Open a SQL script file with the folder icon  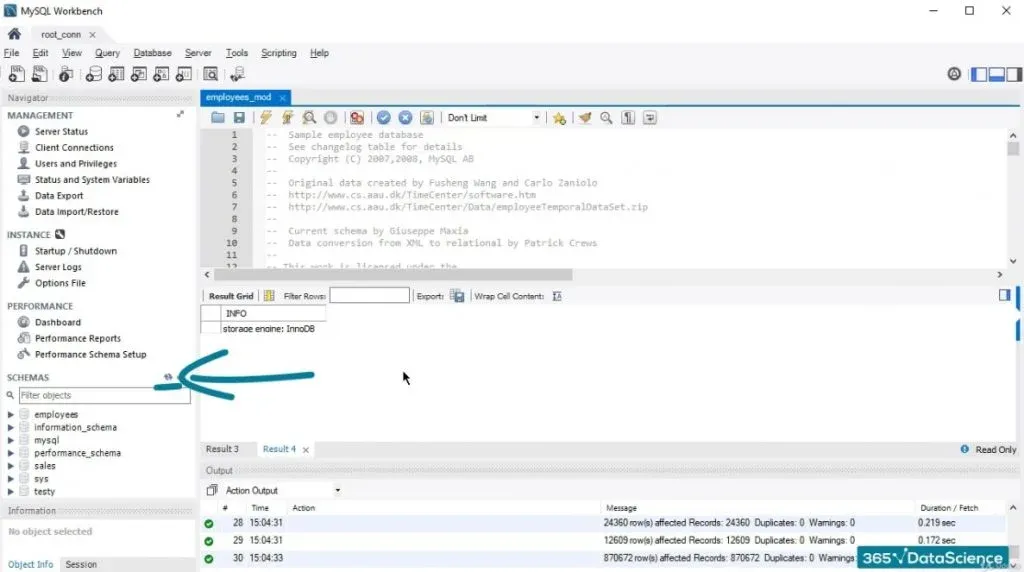[x=218, y=118]
